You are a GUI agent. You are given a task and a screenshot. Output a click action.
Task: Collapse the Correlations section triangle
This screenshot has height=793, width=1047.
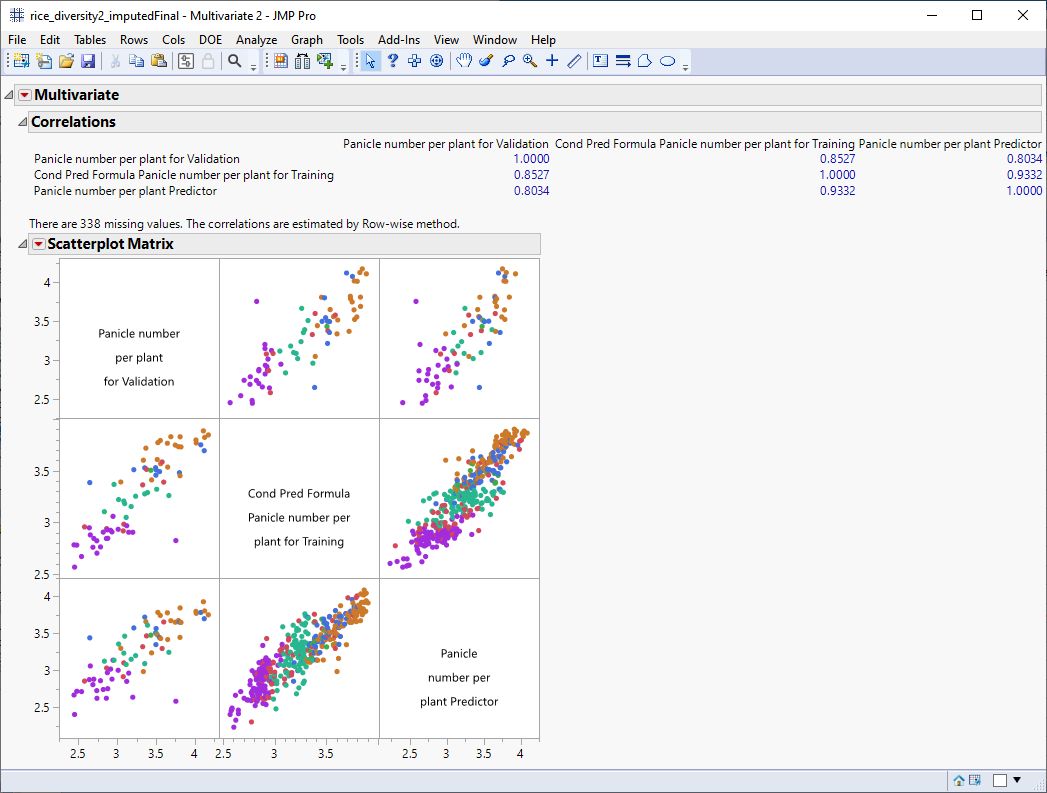pos(22,122)
